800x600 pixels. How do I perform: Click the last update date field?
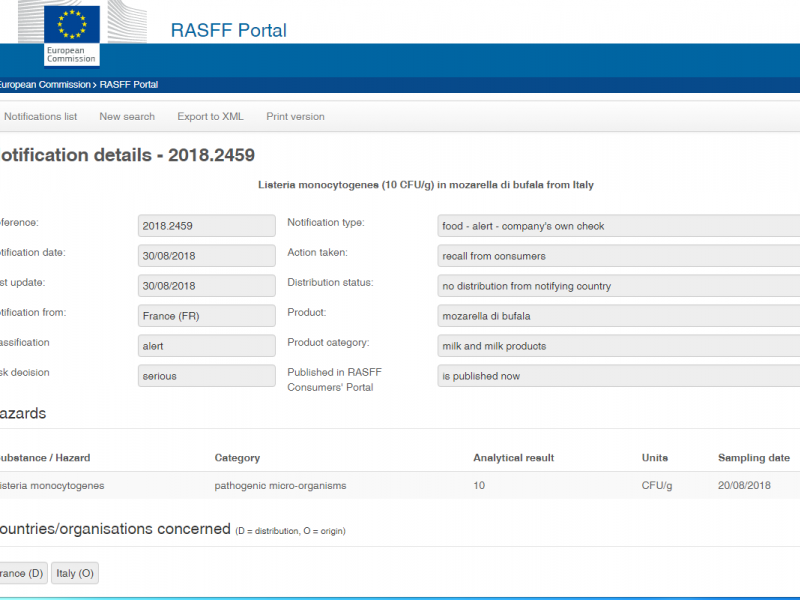point(207,286)
